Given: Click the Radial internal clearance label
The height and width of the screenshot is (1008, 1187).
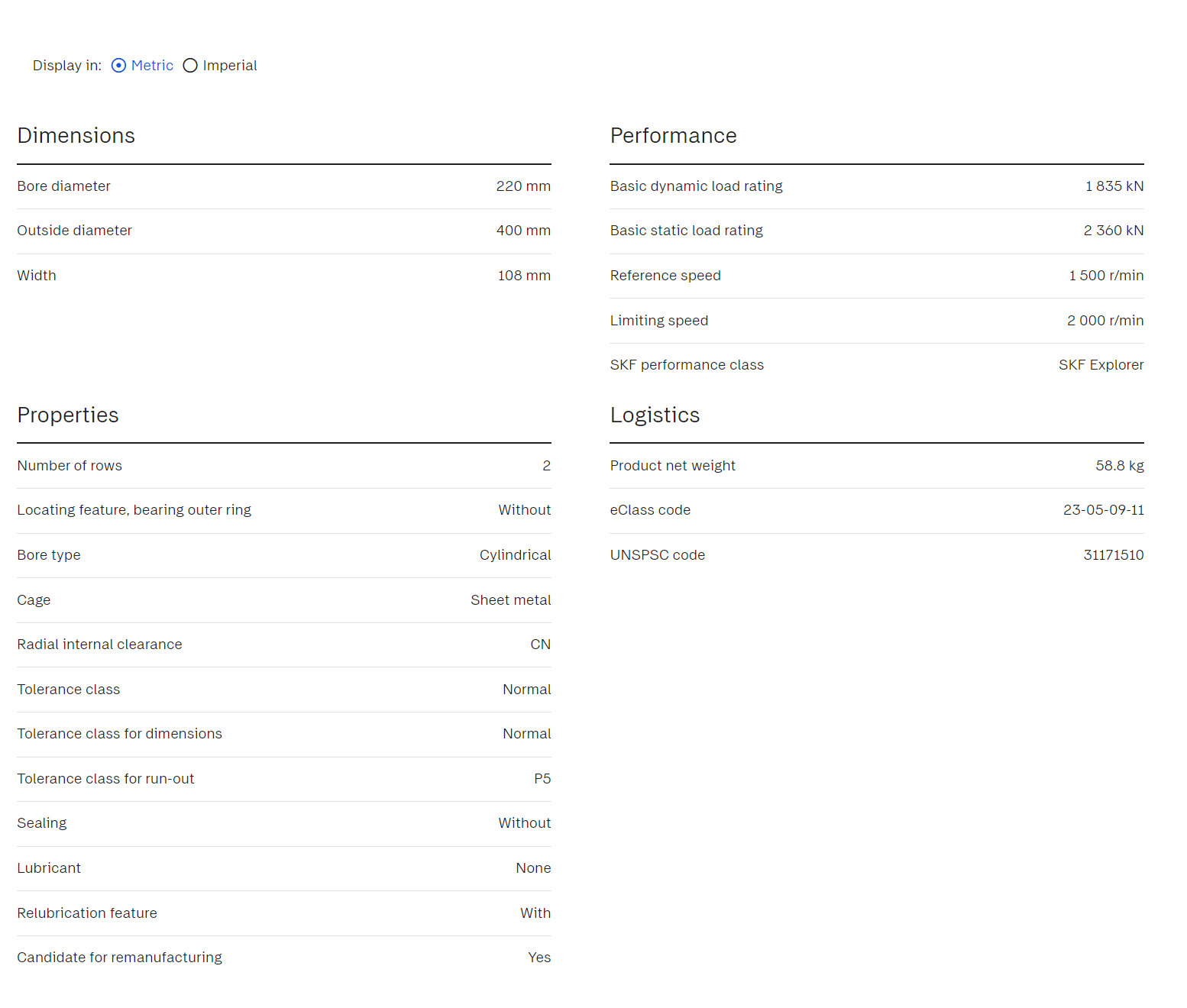Looking at the screenshot, I should tap(99, 645).
